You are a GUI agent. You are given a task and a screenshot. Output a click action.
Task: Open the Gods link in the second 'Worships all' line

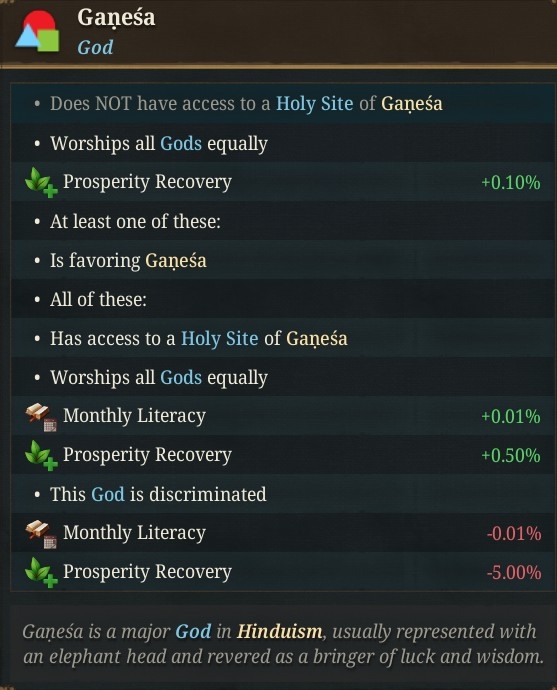pyautogui.click(x=181, y=378)
